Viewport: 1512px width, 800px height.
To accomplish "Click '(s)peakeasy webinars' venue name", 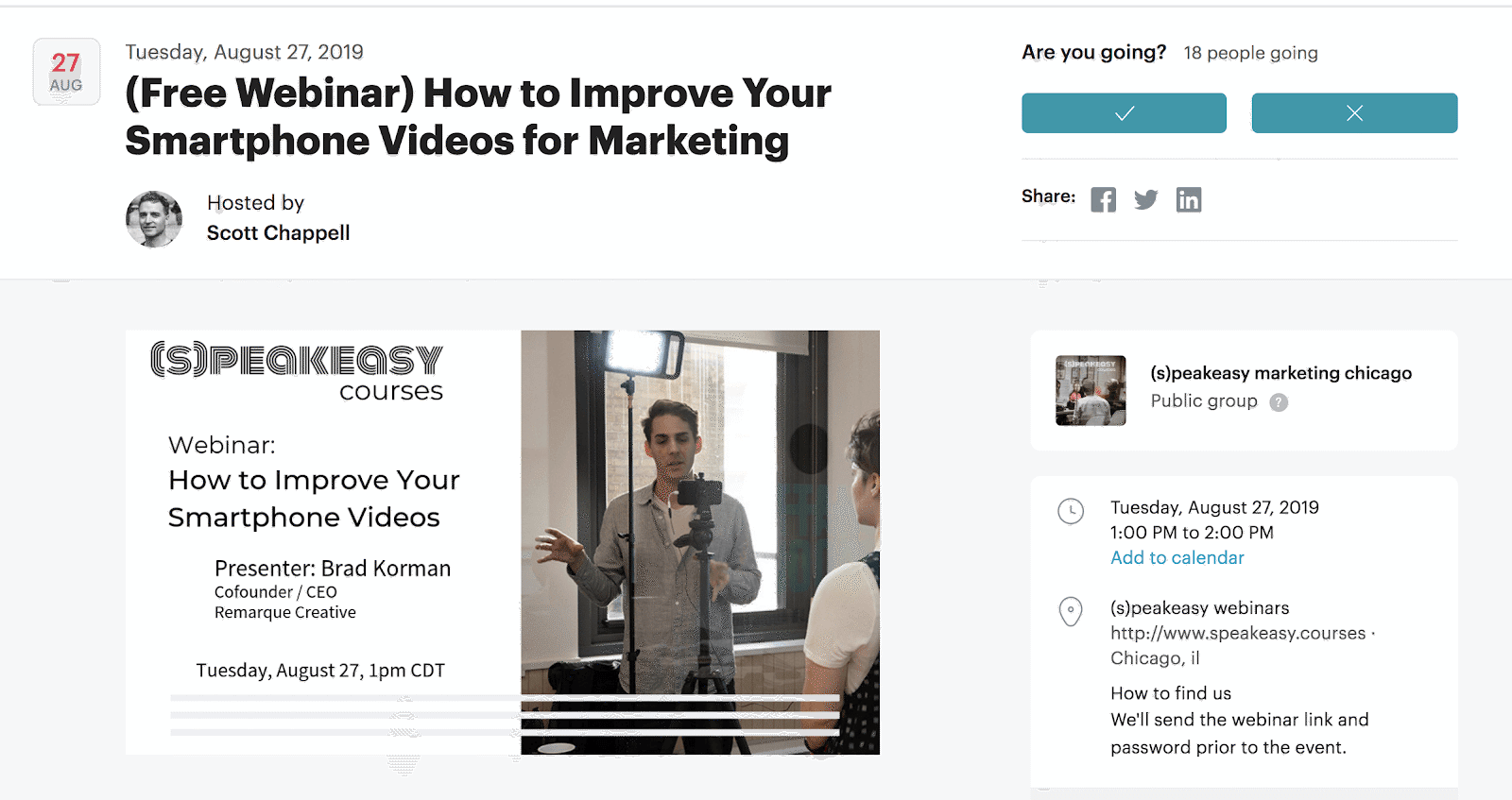I will click(1199, 608).
